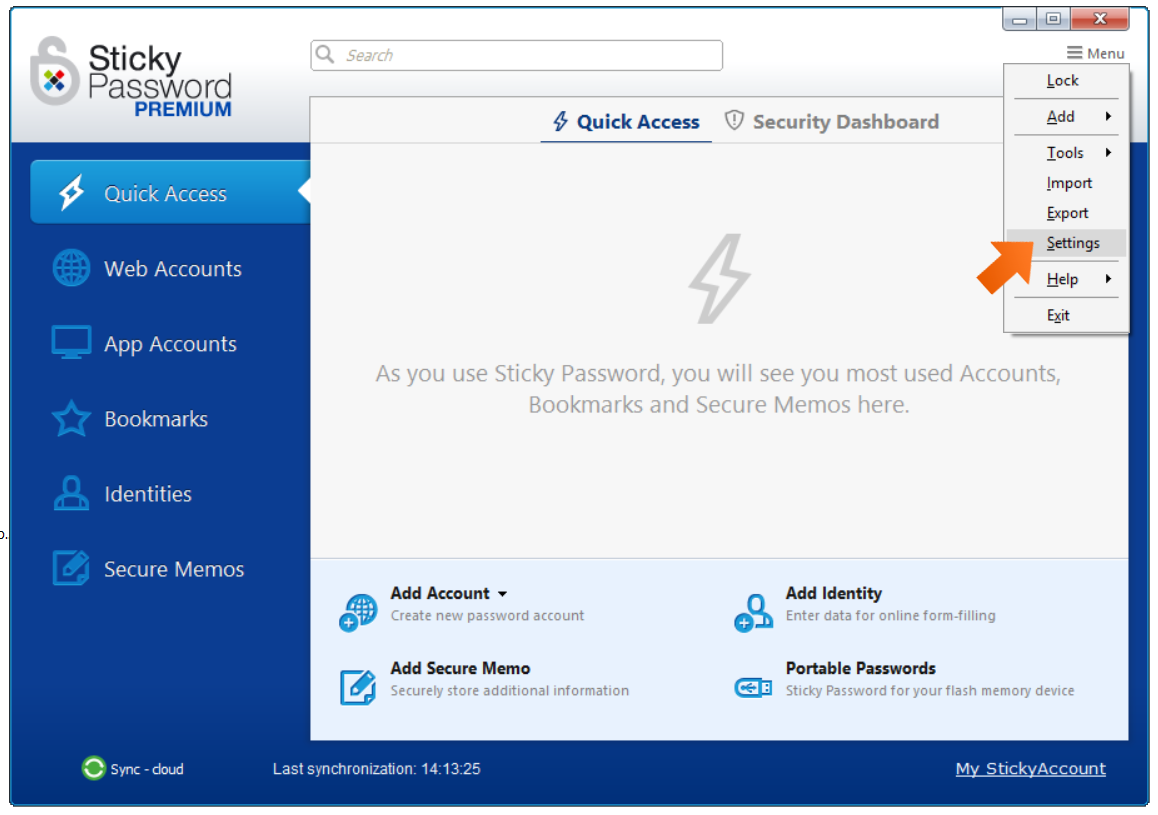This screenshot has height=815, width=1158.
Task: Expand the Help submenu arrow
Action: [1109, 278]
